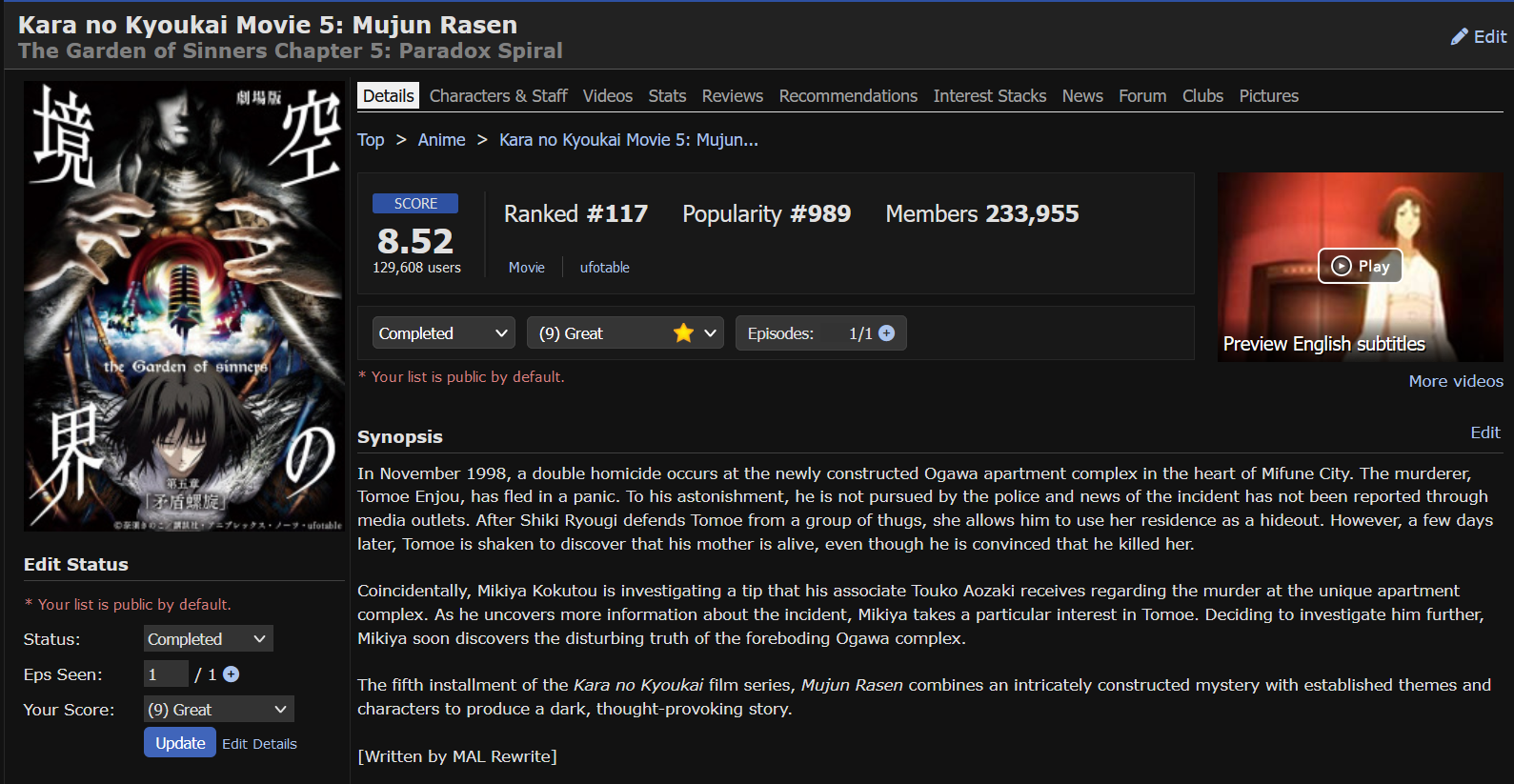The width and height of the screenshot is (1514, 784).
Task: Click the [Written by MAL Rewrite] text
Action: pyautogui.click(x=457, y=756)
